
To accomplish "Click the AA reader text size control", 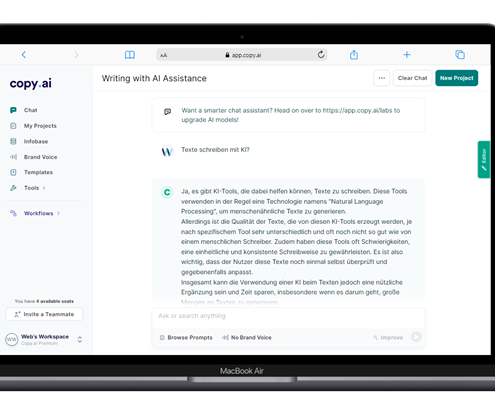I will pos(163,55).
